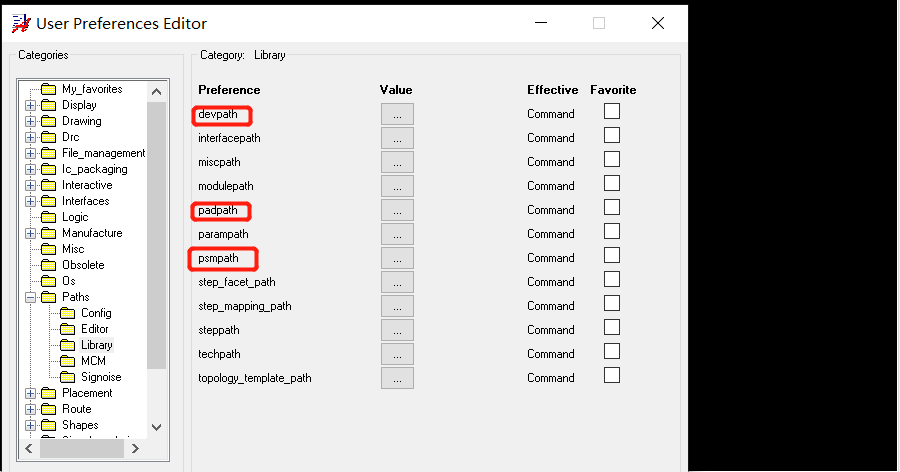This screenshot has width=900, height=472.
Task: Click the Config folder icon under Paths
Action: pos(67,313)
